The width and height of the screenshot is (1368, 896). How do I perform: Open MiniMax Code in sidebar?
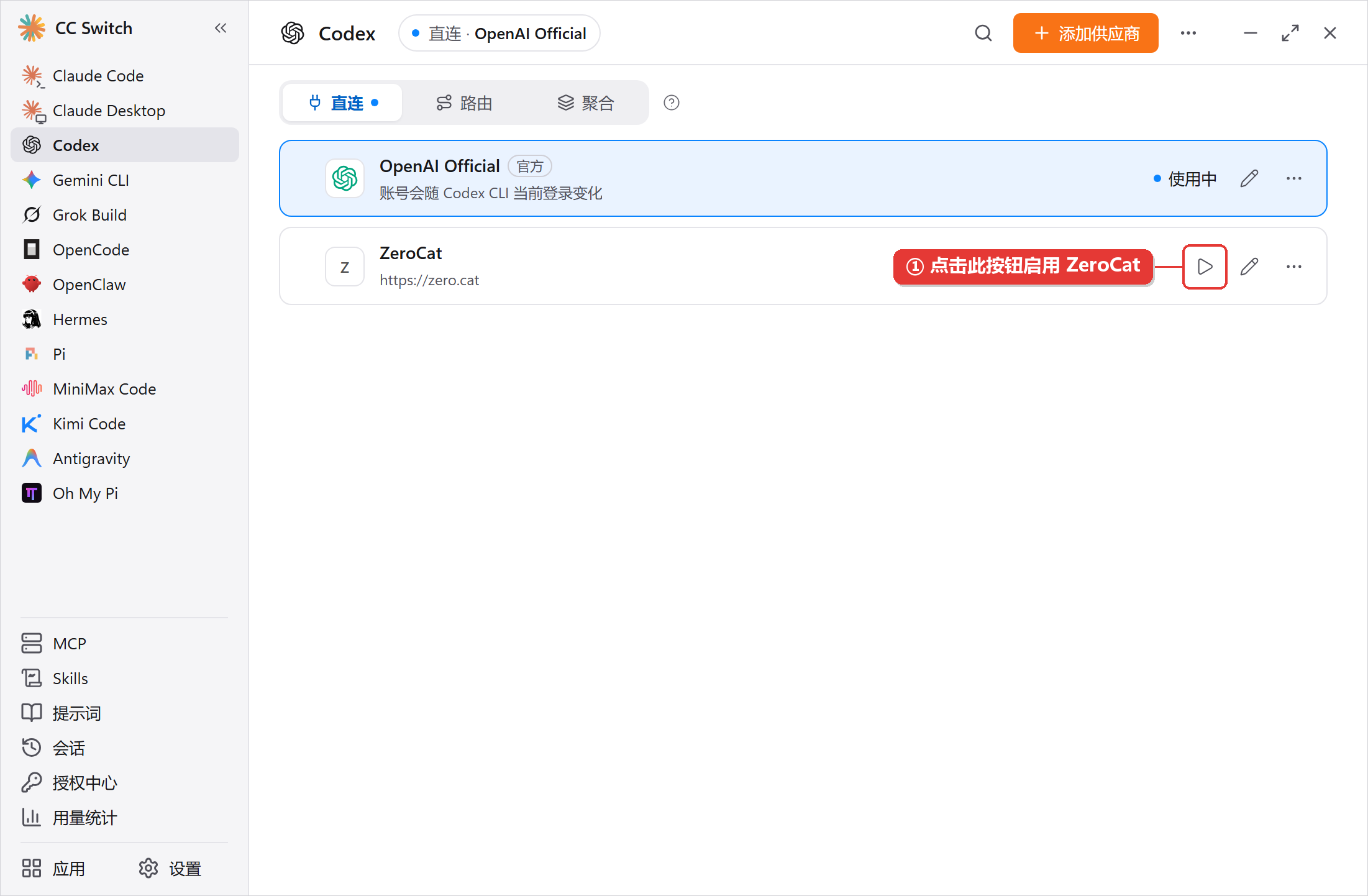[125, 389]
